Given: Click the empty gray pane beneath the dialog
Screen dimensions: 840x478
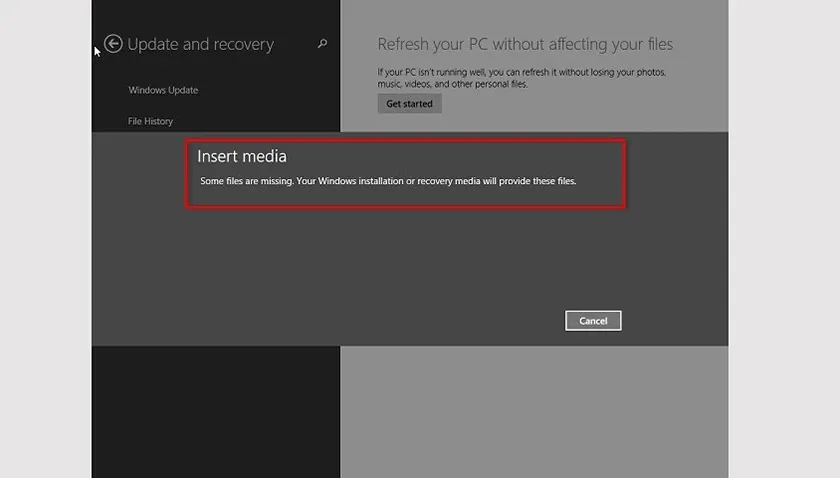Looking at the screenshot, I should click(534, 412).
